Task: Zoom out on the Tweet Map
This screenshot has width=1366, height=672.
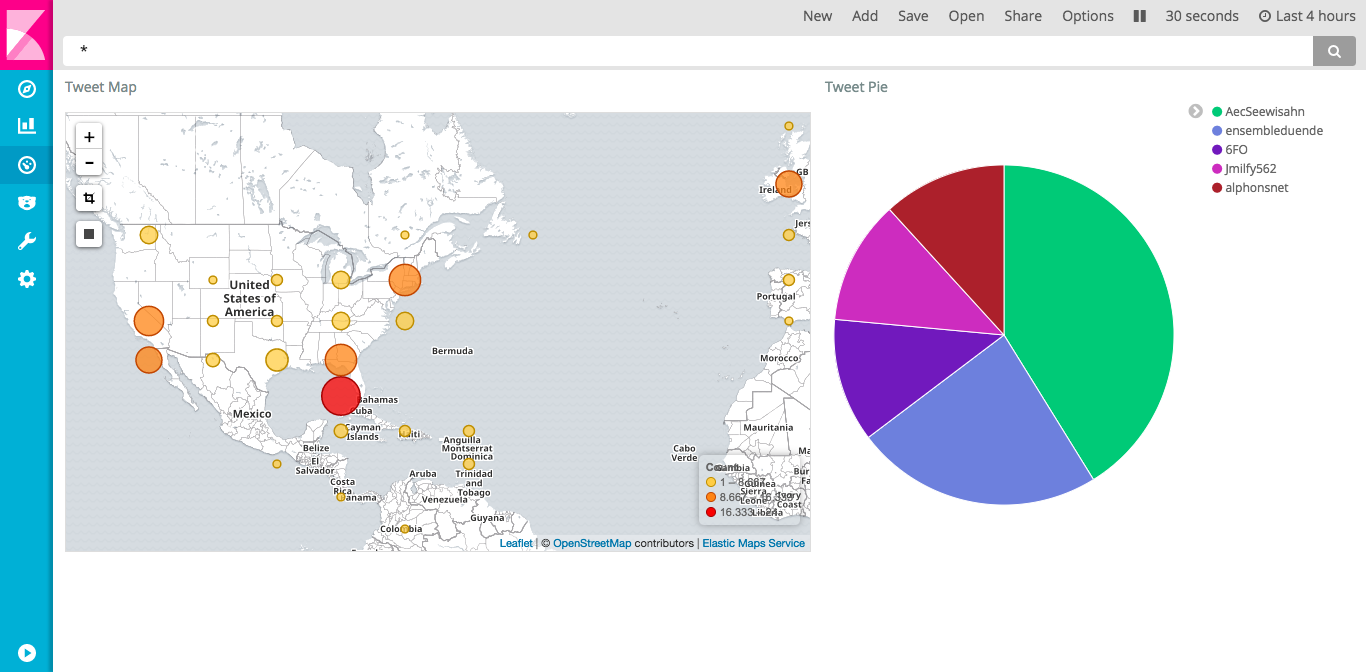Action: (x=89, y=162)
